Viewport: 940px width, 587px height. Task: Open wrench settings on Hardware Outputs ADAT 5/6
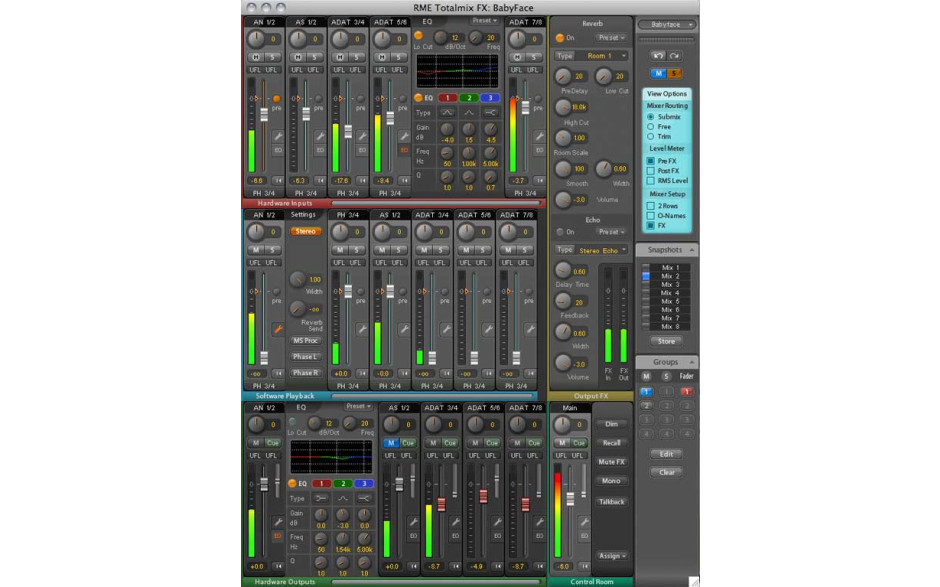[x=497, y=522]
